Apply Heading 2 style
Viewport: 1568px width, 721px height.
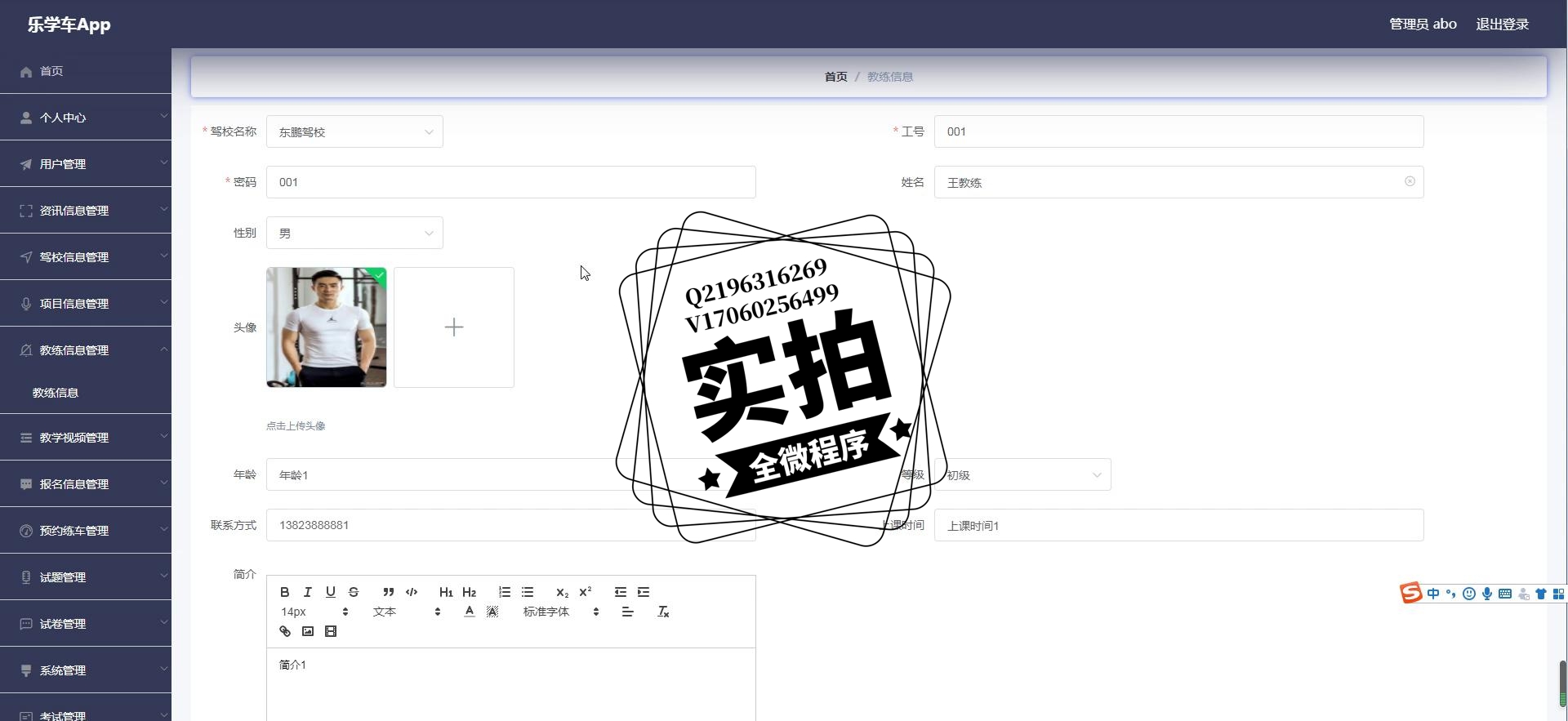coord(469,592)
